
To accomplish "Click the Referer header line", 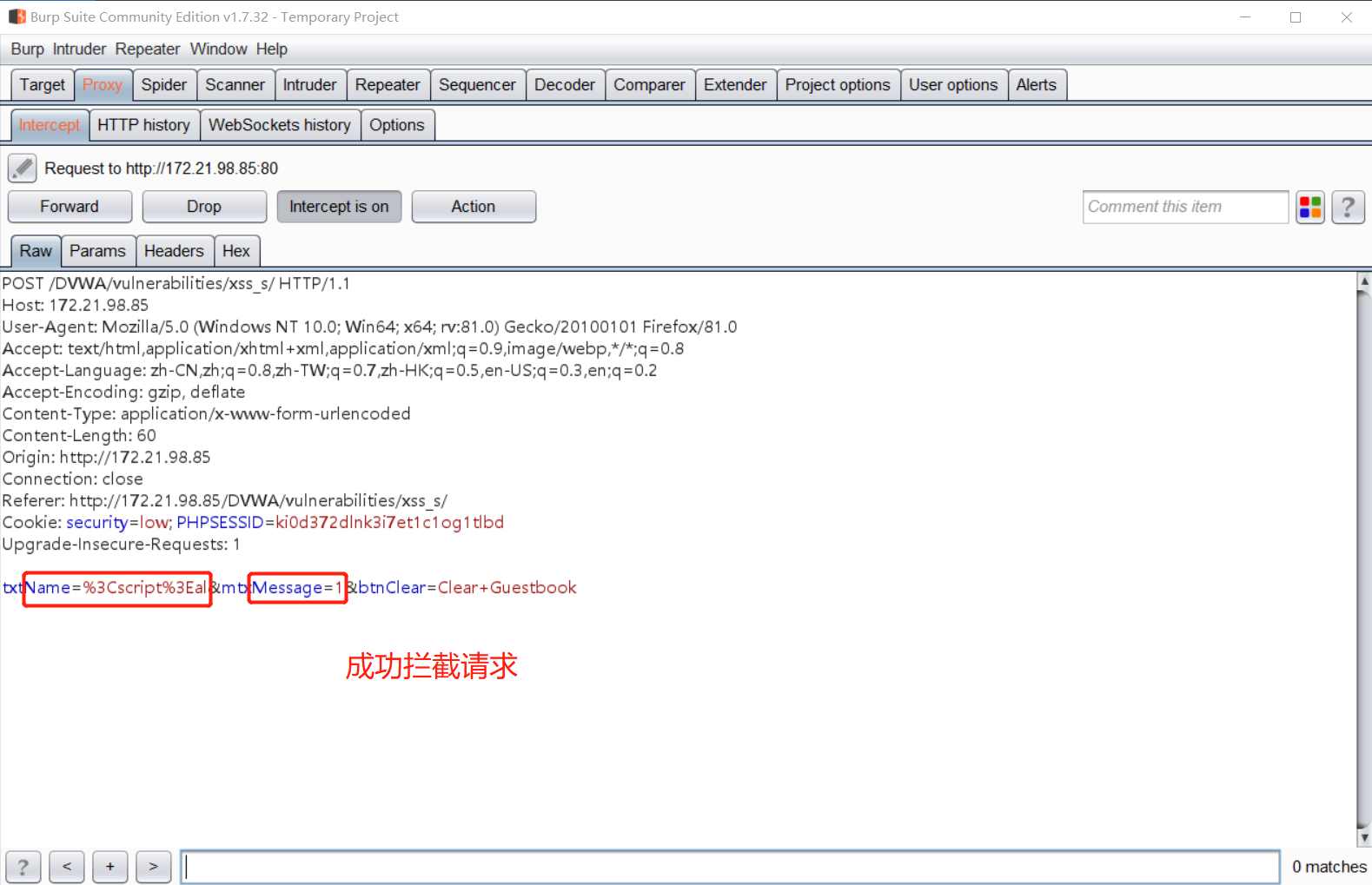I will click(x=225, y=500).
